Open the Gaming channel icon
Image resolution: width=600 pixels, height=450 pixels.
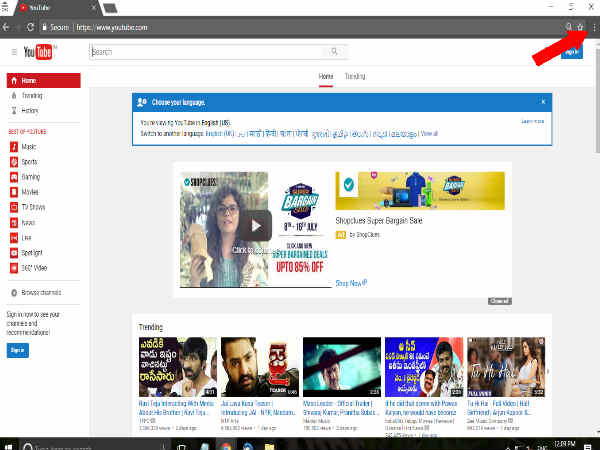(x=14, y=177)
